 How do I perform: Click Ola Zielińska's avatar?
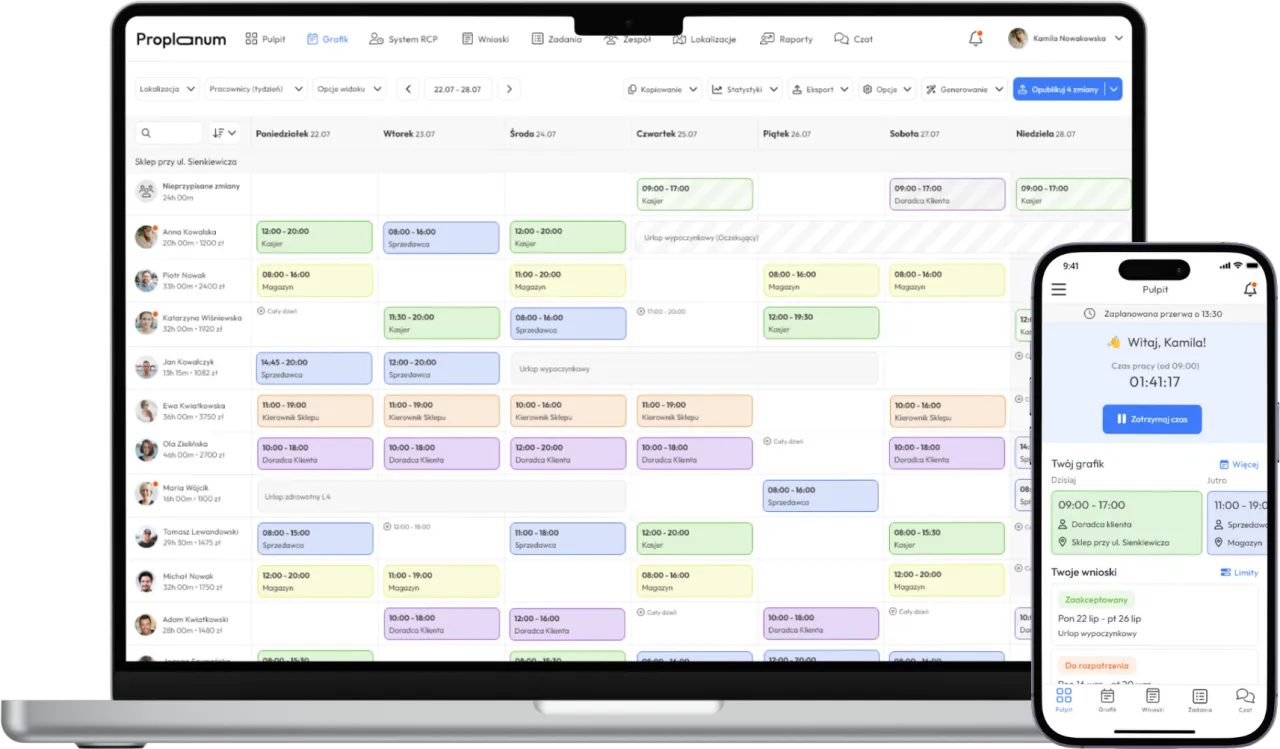point(146,450)
